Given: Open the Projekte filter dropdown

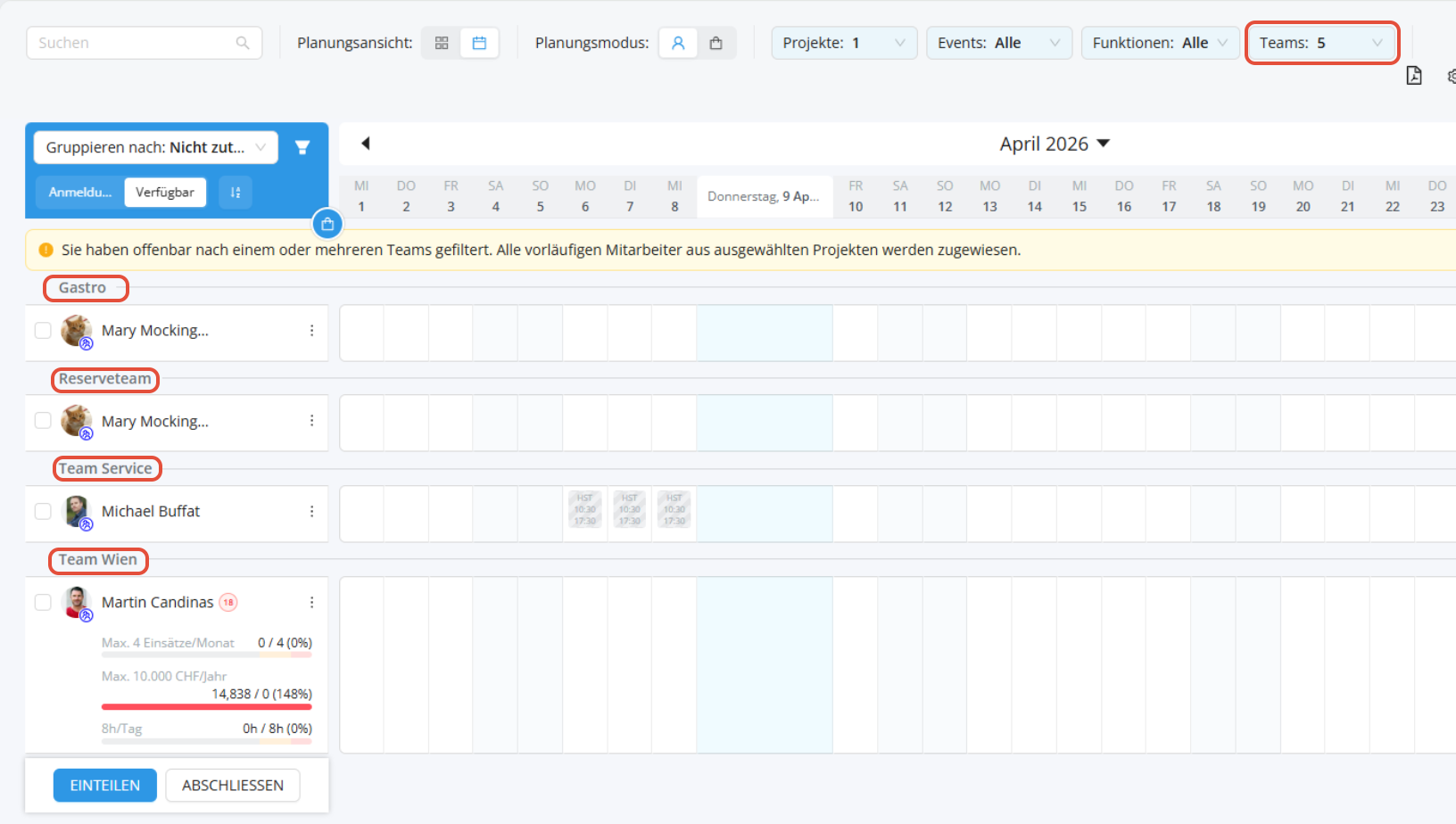Looking at the screenshot, I should tap(844, 43).
